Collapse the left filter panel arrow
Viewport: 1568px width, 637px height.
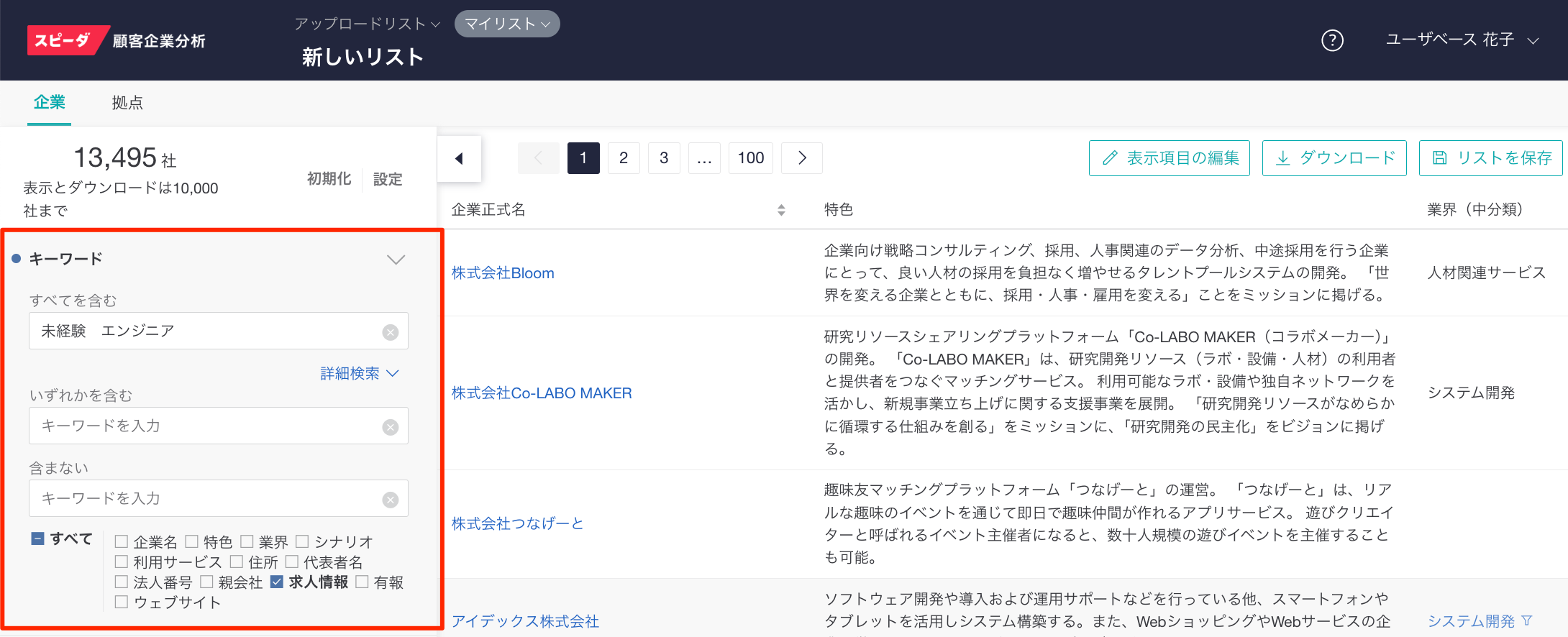459,158
